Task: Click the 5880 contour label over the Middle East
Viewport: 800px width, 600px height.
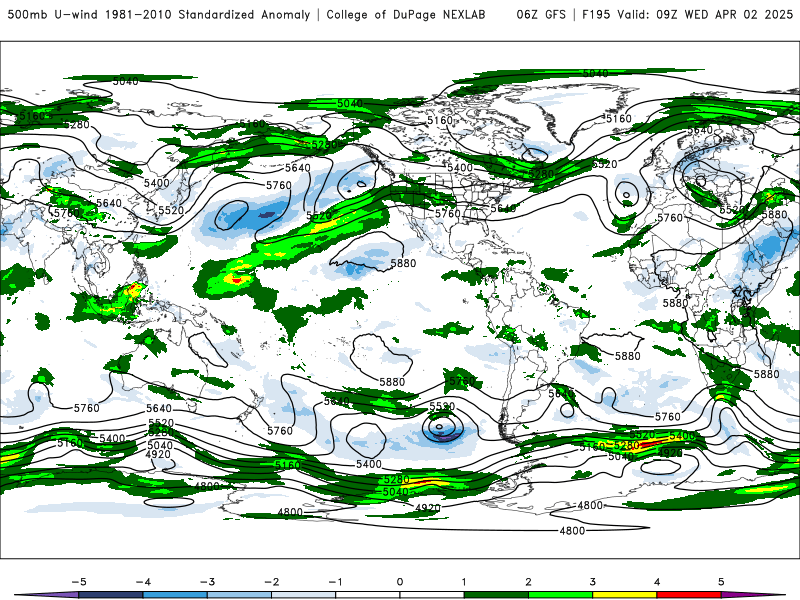Action: click(x=774, y=214)
